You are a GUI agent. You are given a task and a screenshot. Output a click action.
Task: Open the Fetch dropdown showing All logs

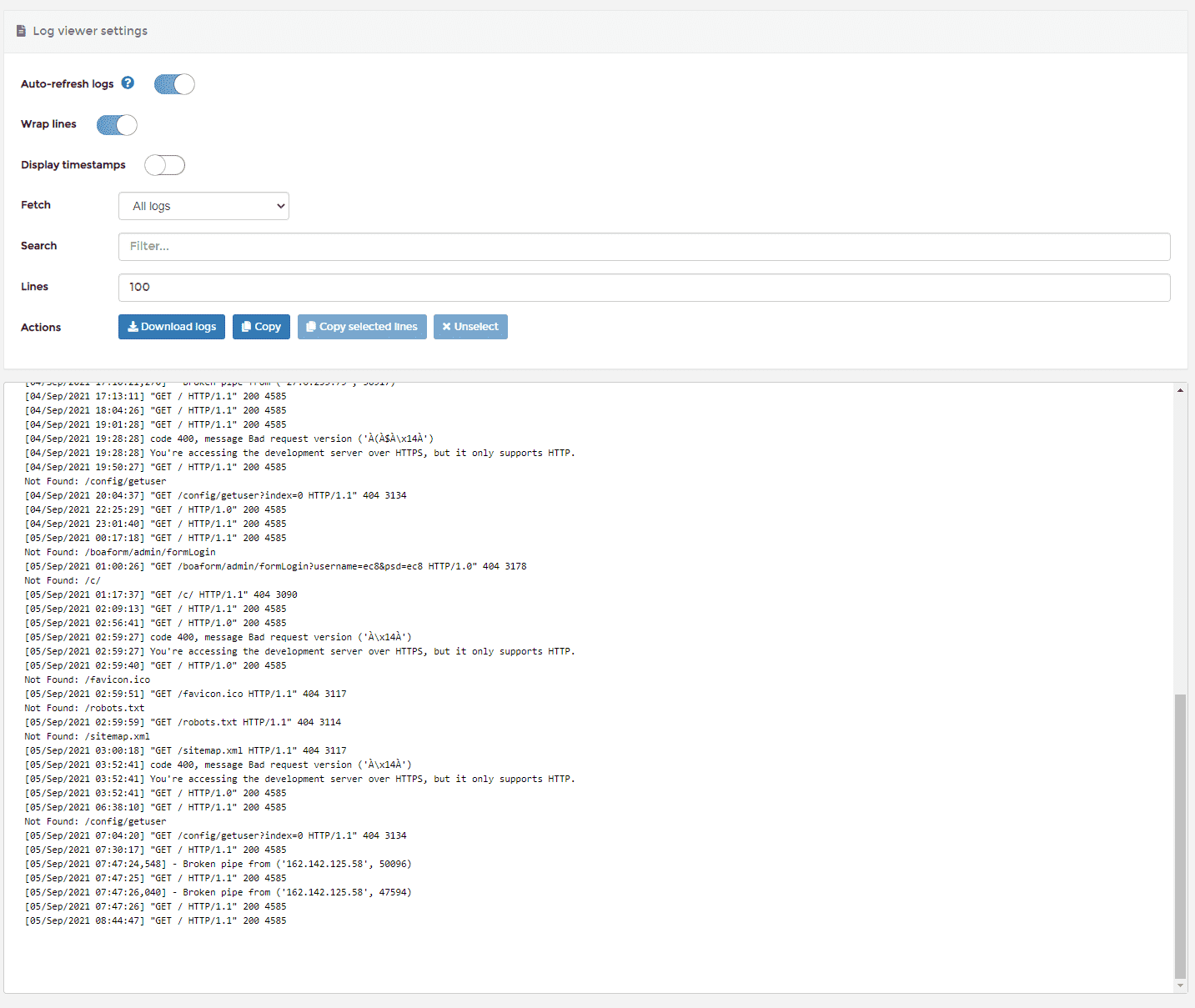(x=203, y=206)
